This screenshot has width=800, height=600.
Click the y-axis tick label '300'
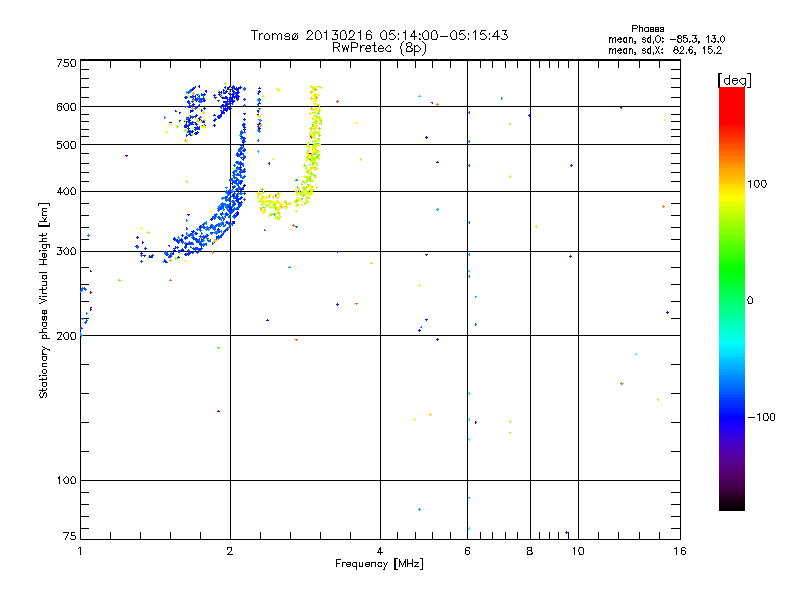(x=66, y=252)
